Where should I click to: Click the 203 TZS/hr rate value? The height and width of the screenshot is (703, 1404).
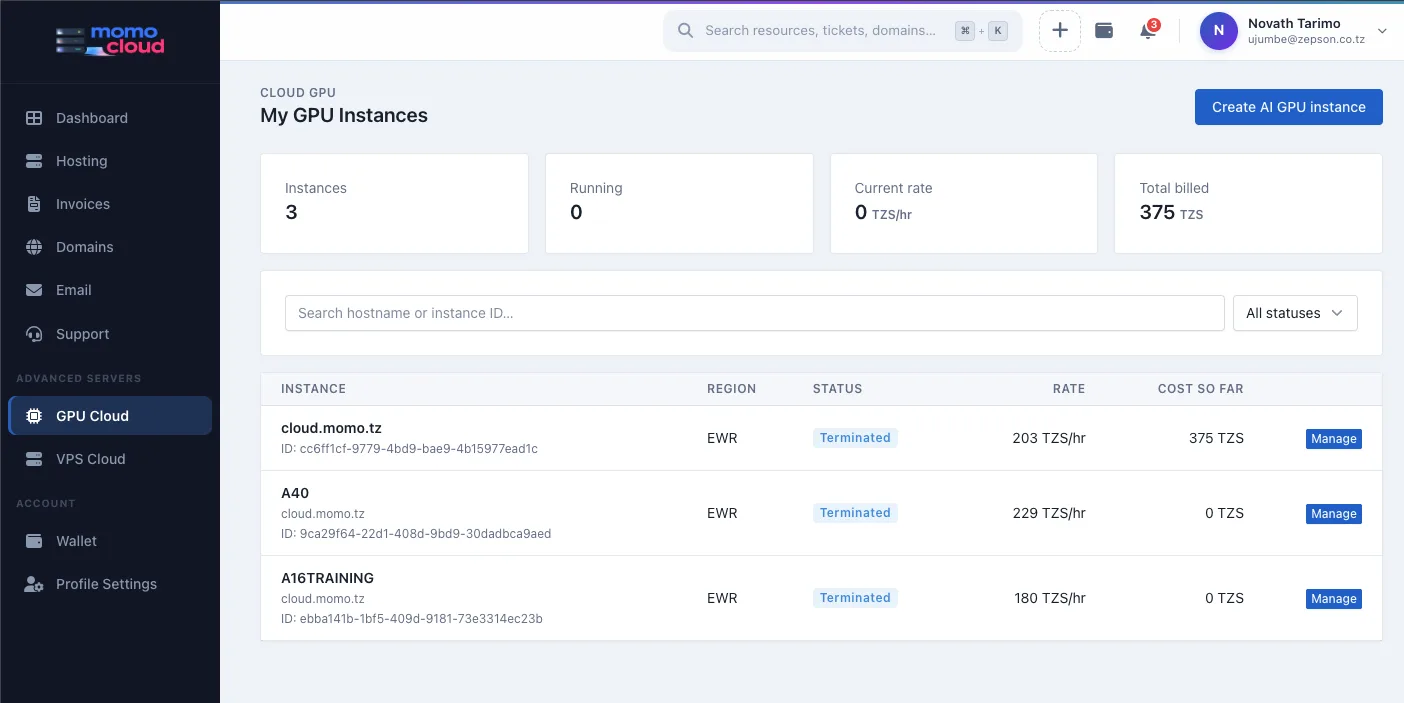[x=1048, y=438]
